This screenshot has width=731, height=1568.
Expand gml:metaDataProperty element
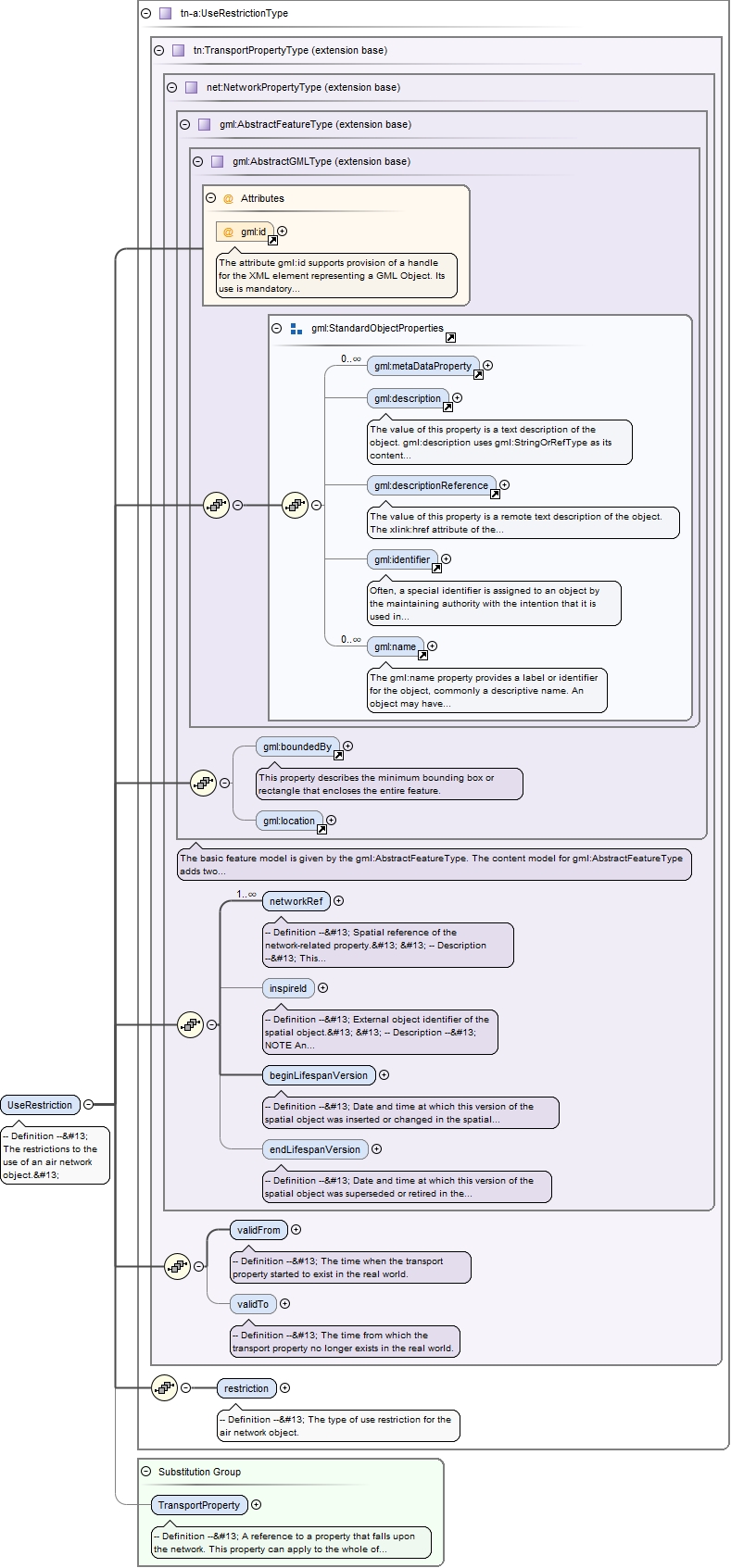488,366
